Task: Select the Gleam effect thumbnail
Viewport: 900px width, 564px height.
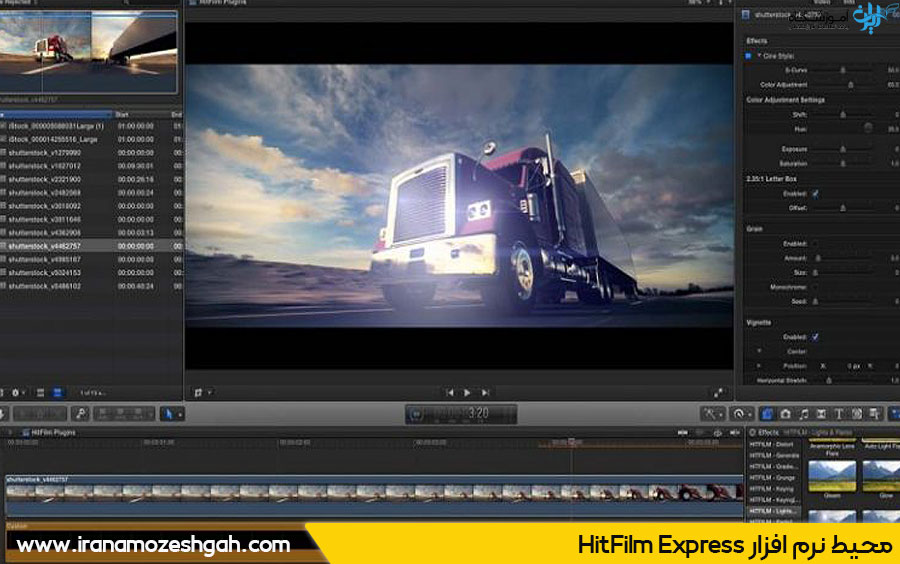Action: [832, 476]
